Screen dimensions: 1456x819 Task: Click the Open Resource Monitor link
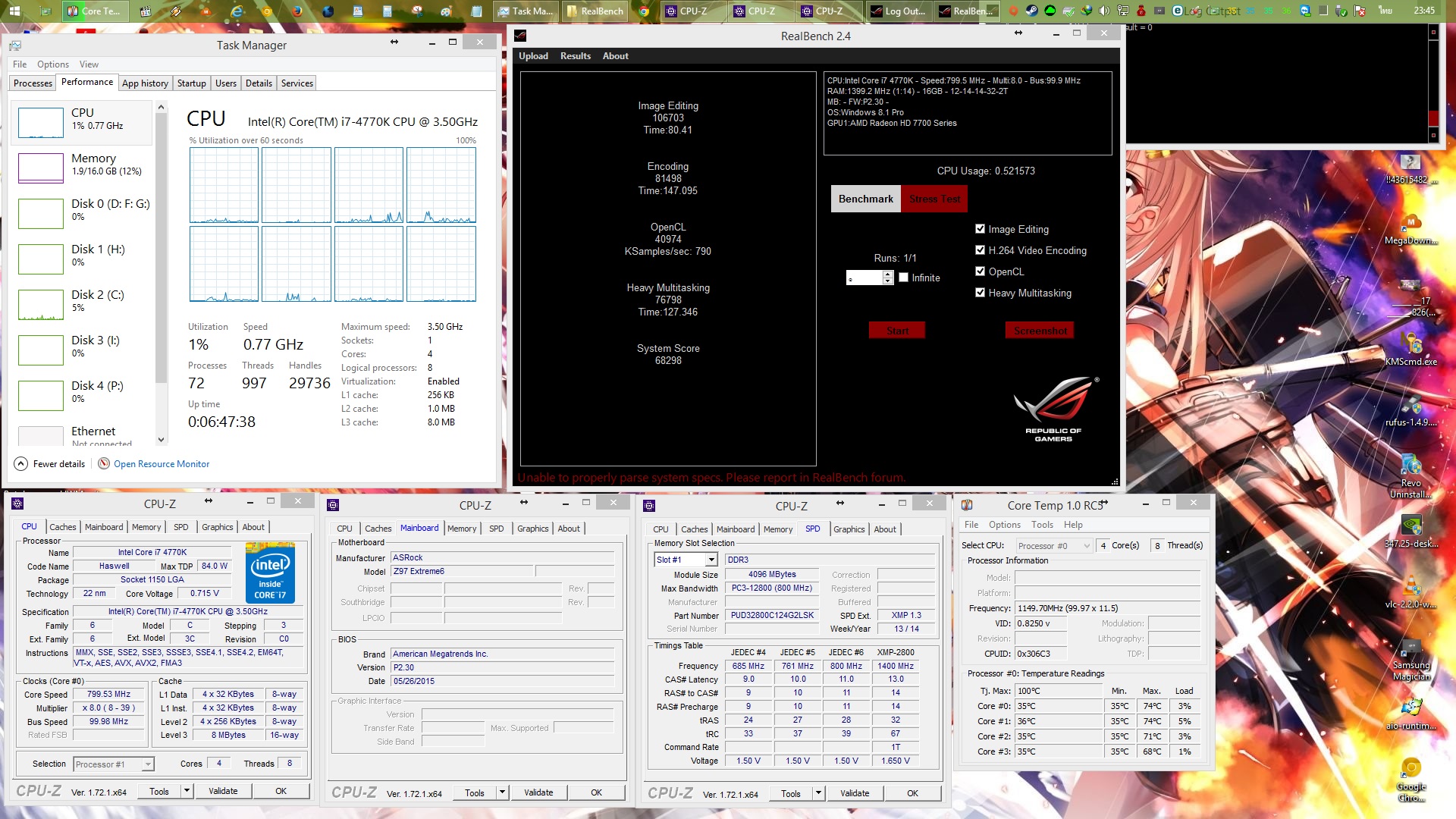161,464
